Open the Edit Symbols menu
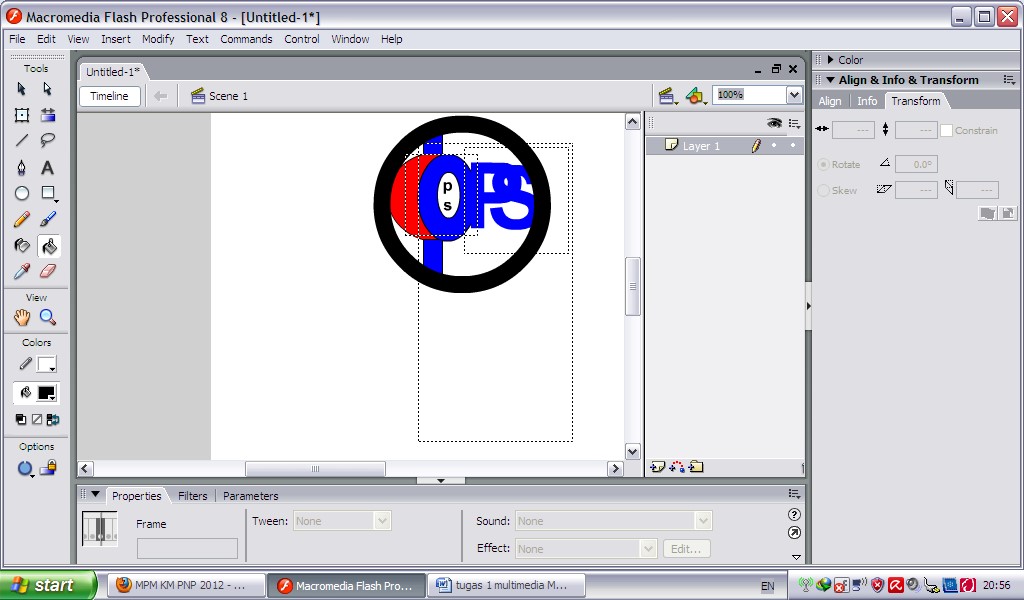The height and width of the screenshot is (600, 1024). tap(696, 97)
